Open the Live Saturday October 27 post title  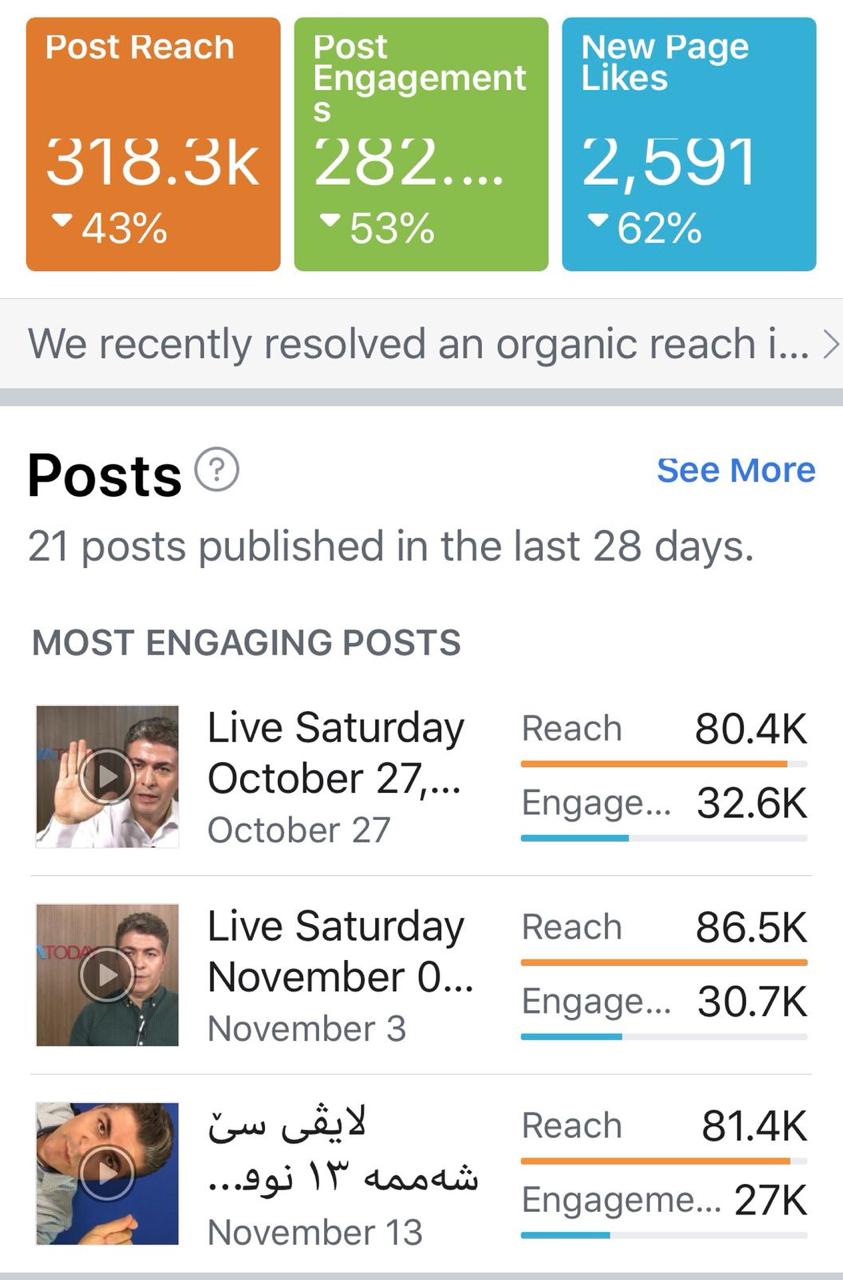pyautogui.click(x=336, y=753)
